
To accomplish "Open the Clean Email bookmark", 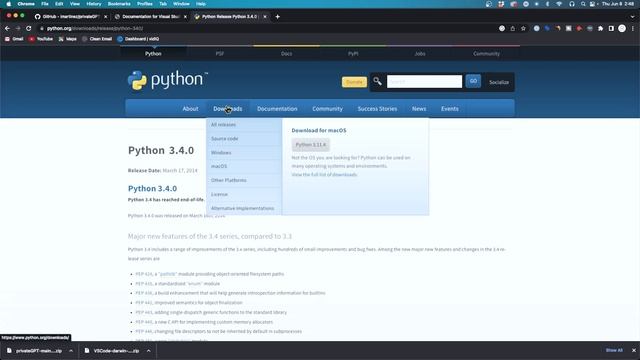I will tap(97, 39).
